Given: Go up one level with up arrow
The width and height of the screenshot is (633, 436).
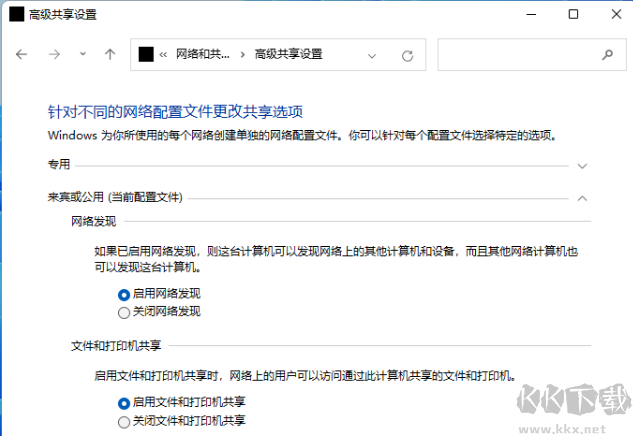Looking at the screenshot, I should (110, 54).
